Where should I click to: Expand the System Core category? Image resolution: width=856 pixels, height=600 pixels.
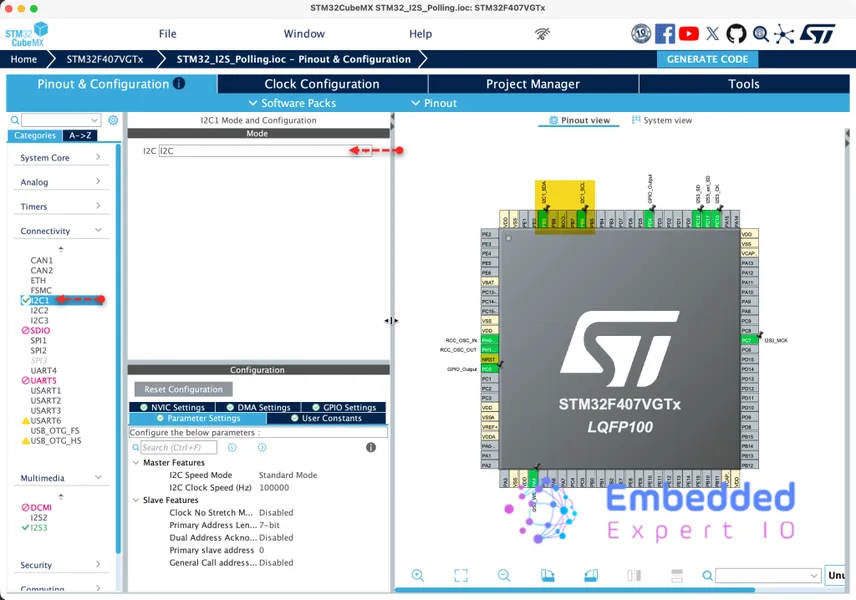tap(61, 158)
